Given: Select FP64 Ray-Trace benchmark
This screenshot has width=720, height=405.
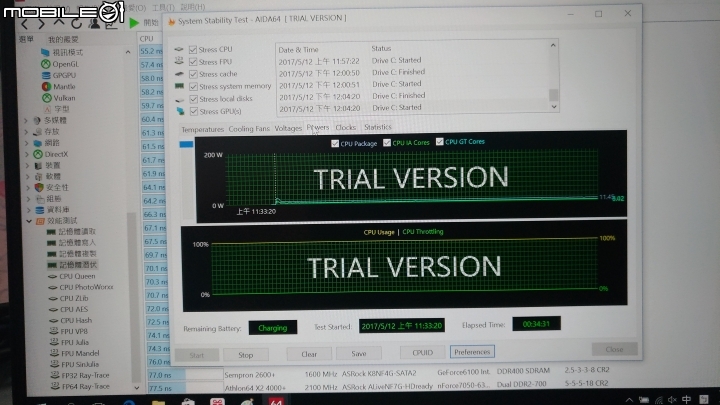Looking at the screenshot, I should point(86,386).
